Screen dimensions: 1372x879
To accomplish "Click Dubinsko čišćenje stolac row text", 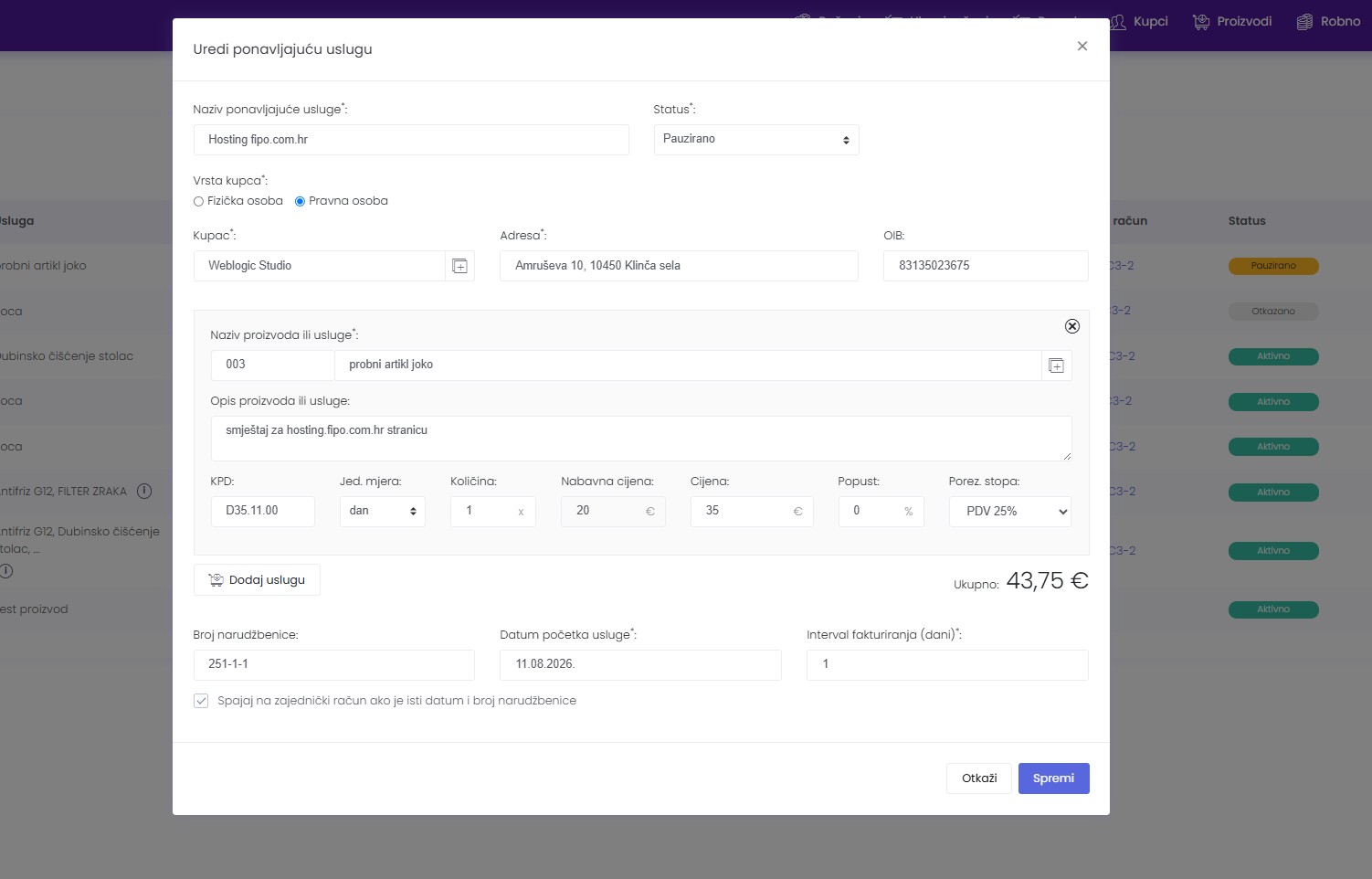I will point(66,356).
